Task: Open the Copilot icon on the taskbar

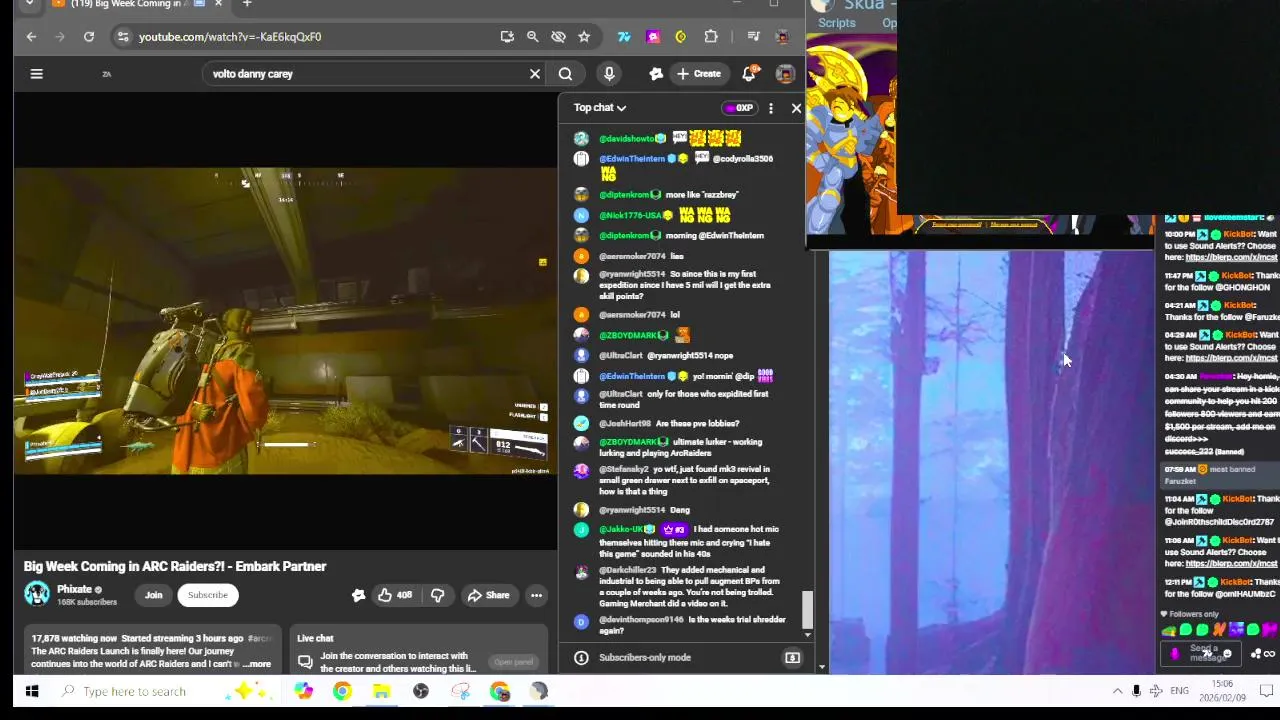Action: 303,691
